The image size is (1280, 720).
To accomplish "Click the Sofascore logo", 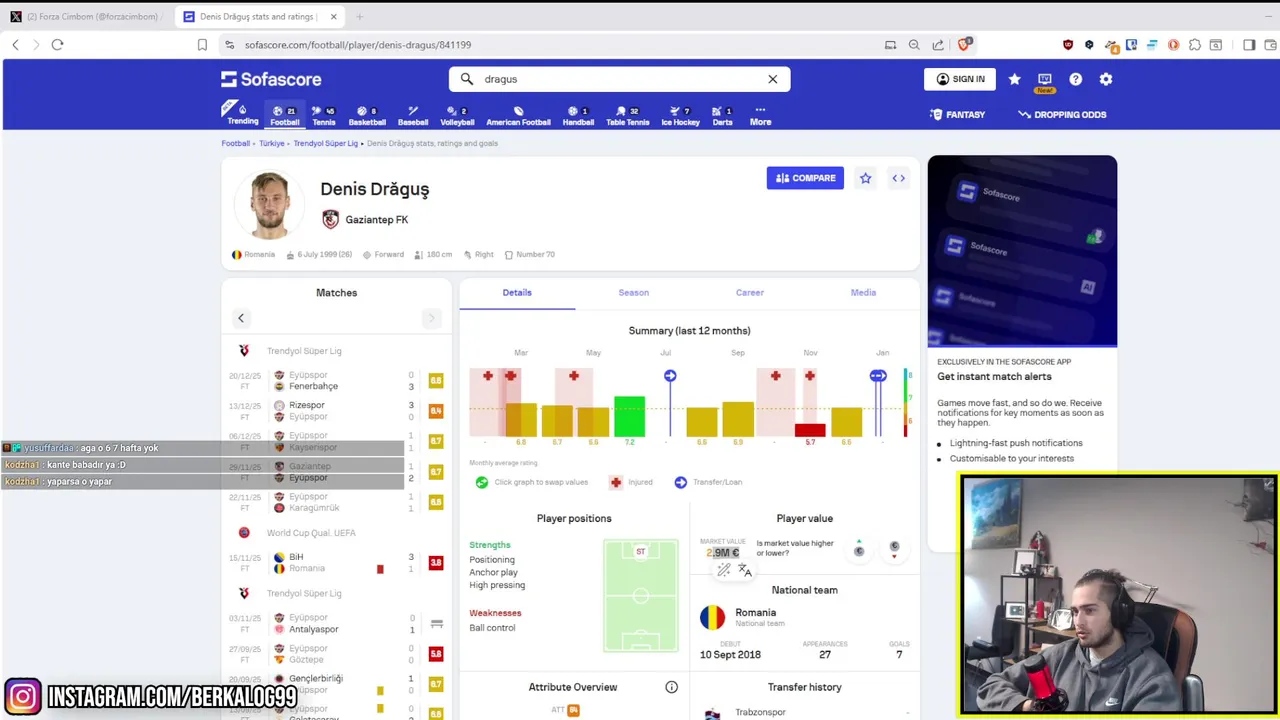I will click(271, 79).
